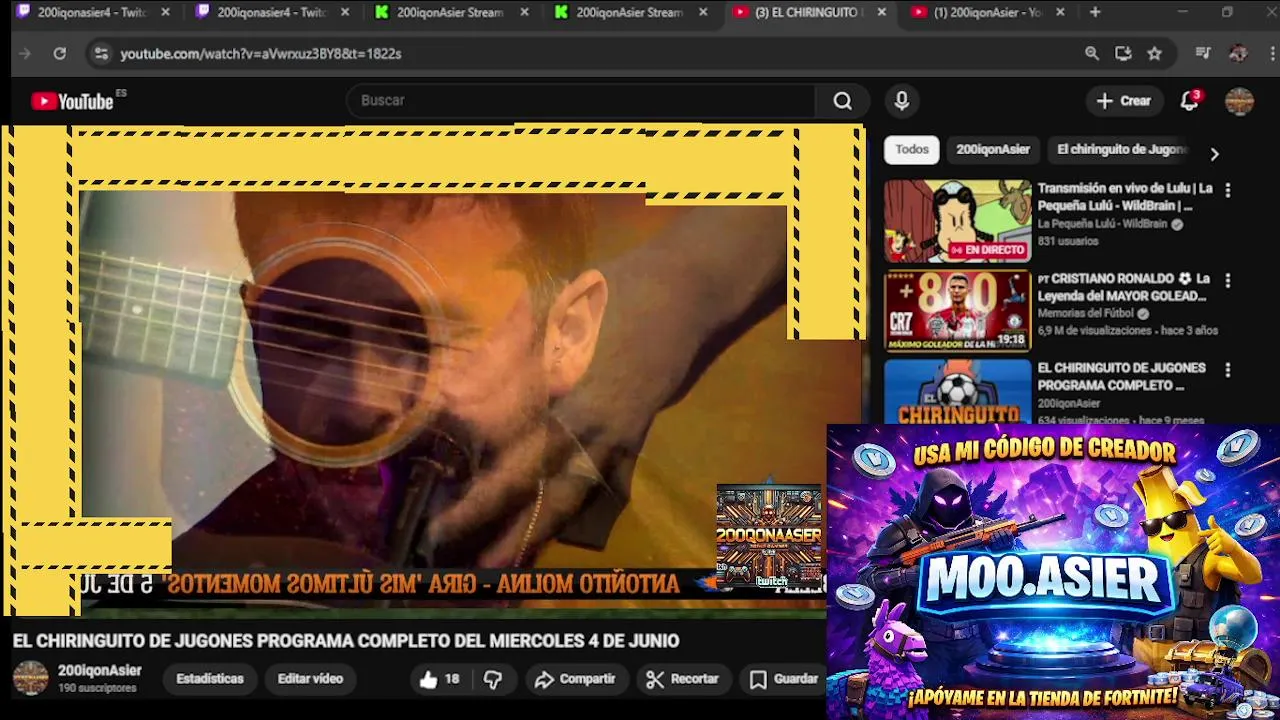The image size is (1280, 720).
Task: Reload the page with the refresh icon
Action: click(60, 54)
